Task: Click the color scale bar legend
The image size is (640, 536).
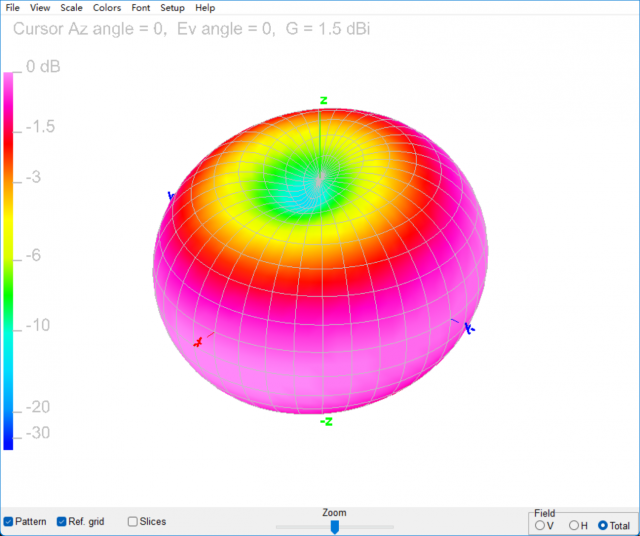Action: click(9, 260)
